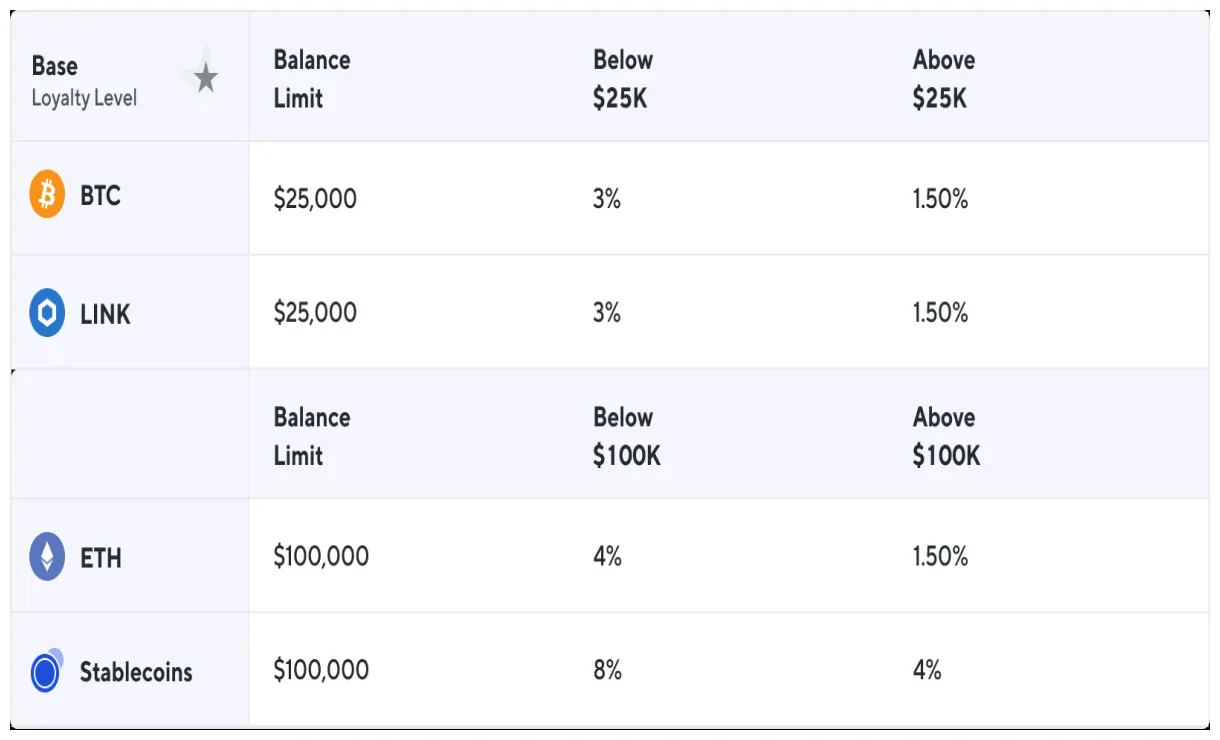Click the 4% ETH rate below $100K
This screenshot has width=1220, height=740.
click(607, 556)
